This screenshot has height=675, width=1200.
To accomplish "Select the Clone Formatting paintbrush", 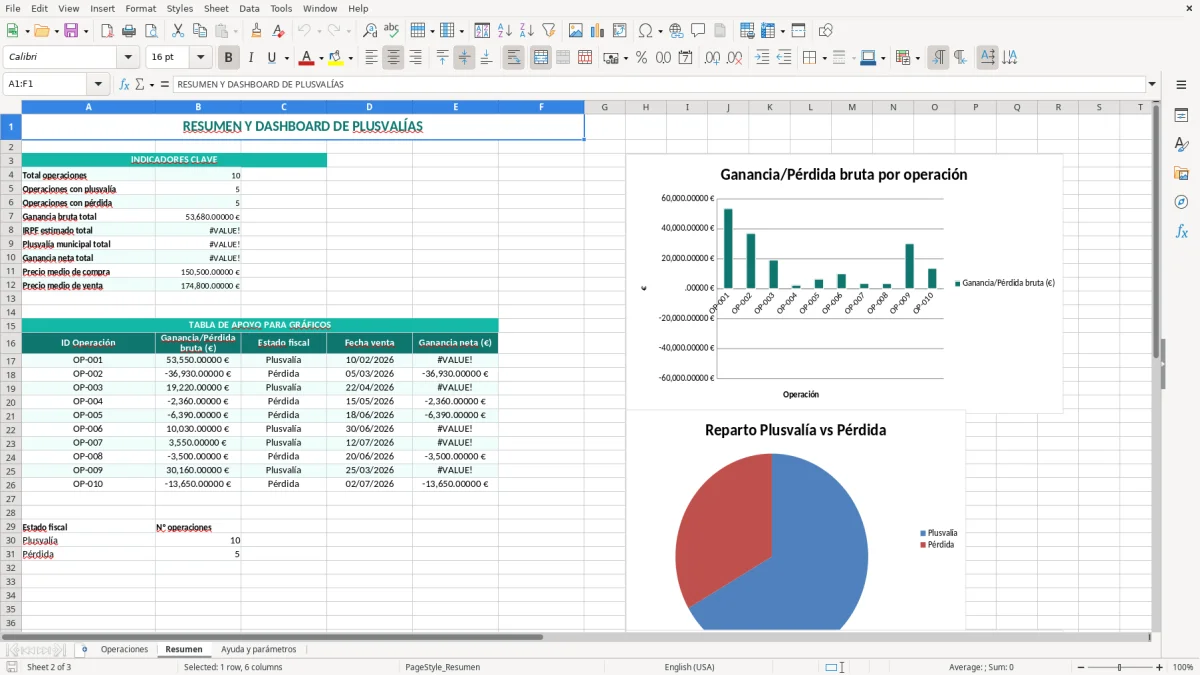I will (256, 31).
